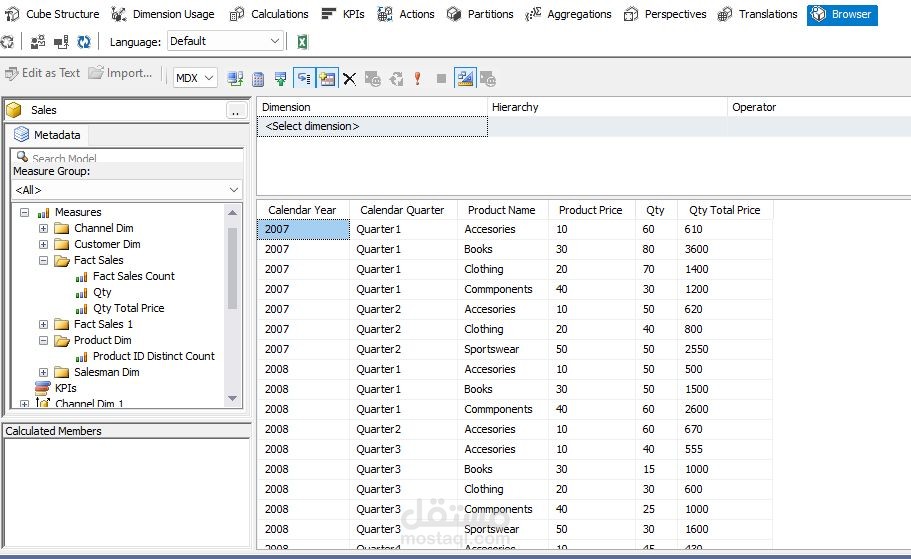Open the Language dropdown
The height and width of the screenshot is (559, 911).
coord(225,41)
